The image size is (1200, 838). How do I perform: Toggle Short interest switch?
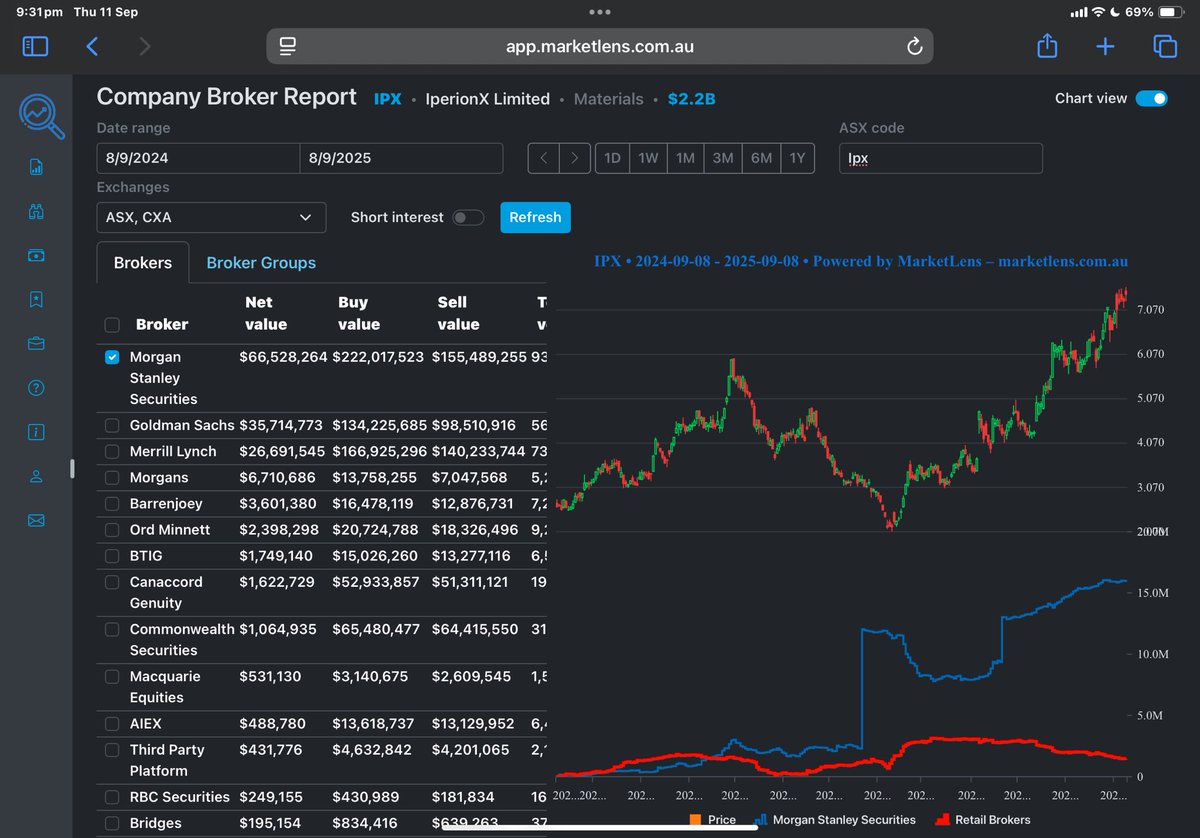[468, 217]
